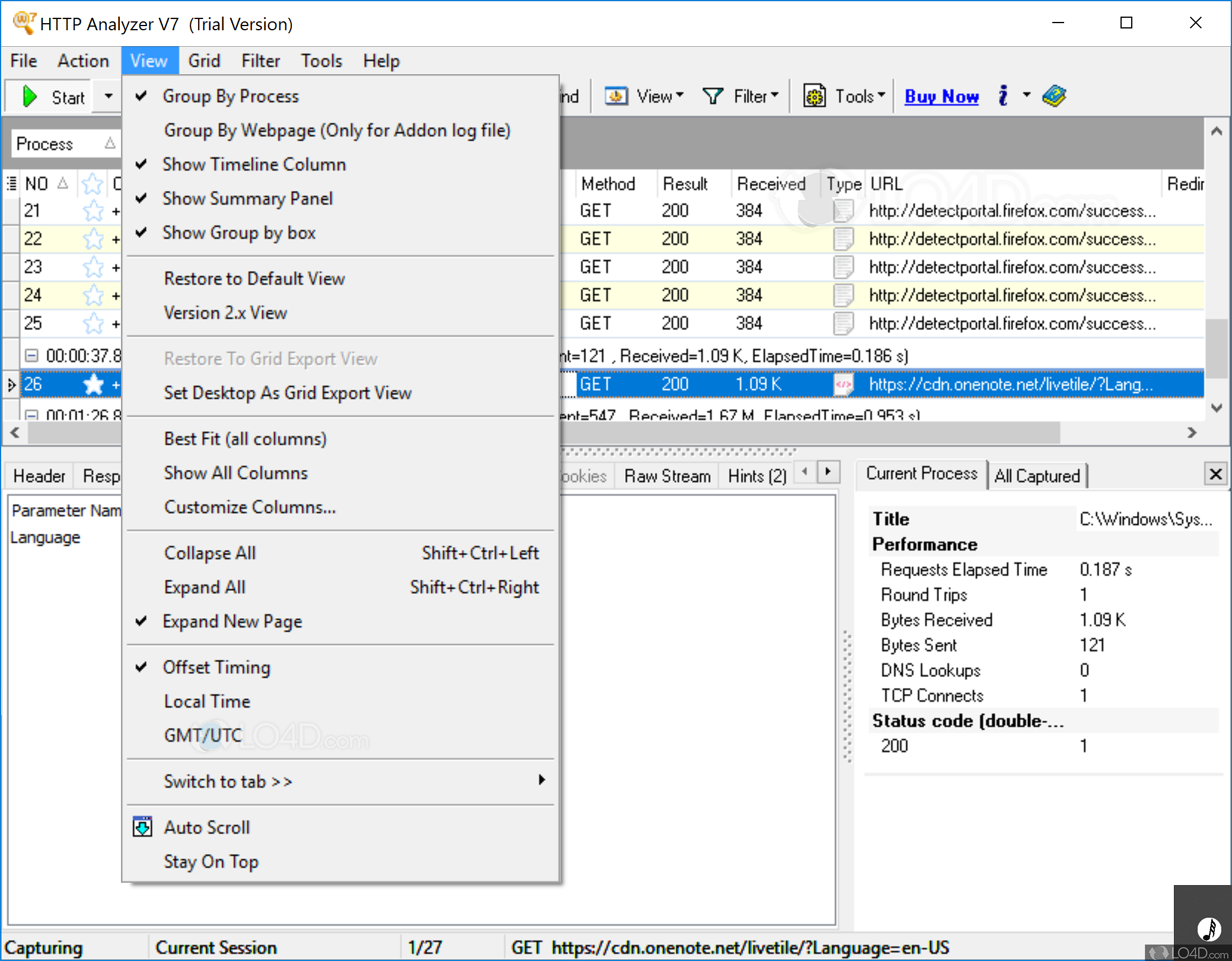Image resolution: width=1232 pixels, height=961 pixels.
Task: Click the info icon near Buy Now
Action: click(1003, 96)
